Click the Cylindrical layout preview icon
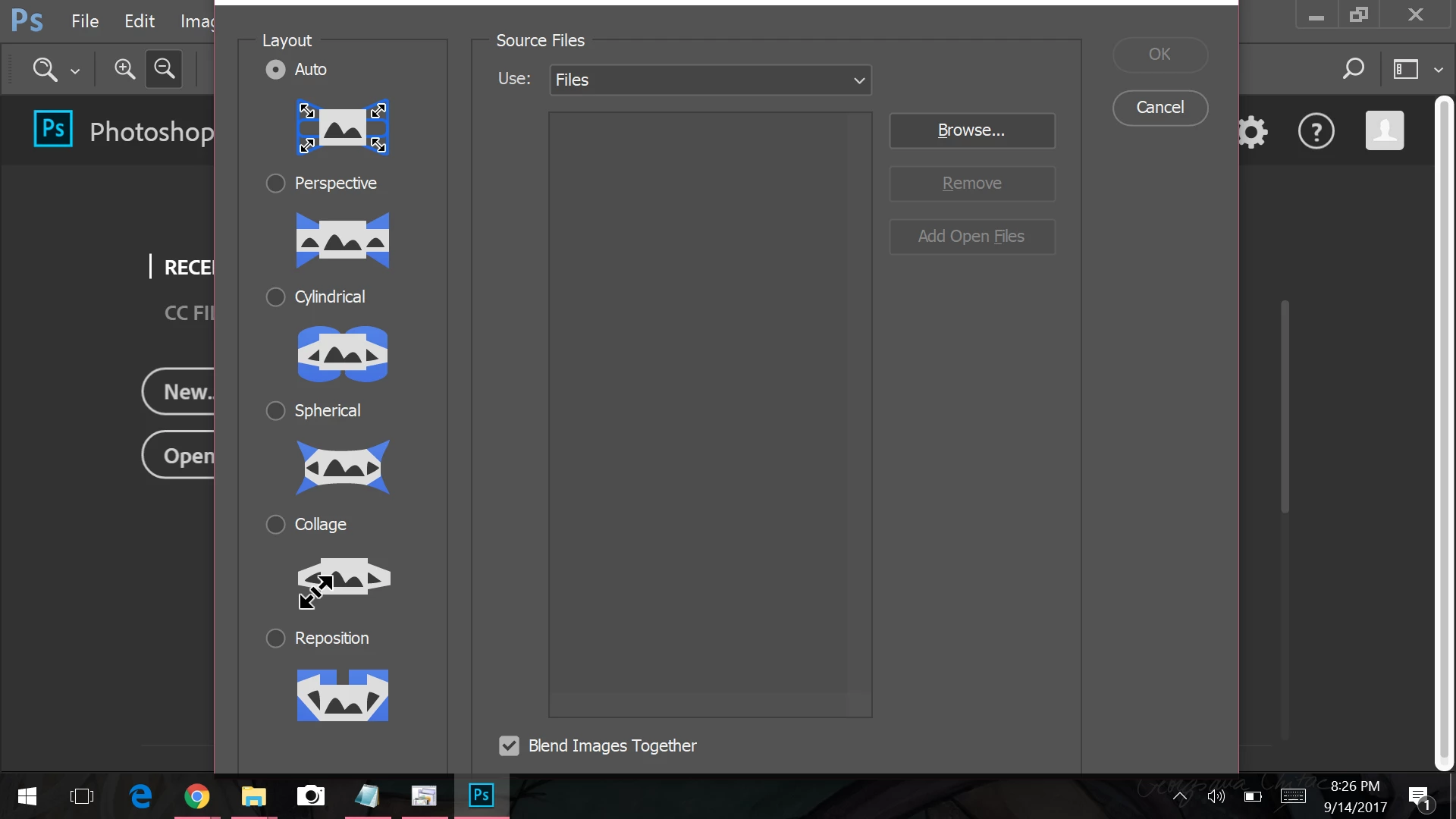Screen dimensions: 1456x819 pos(342,354)
